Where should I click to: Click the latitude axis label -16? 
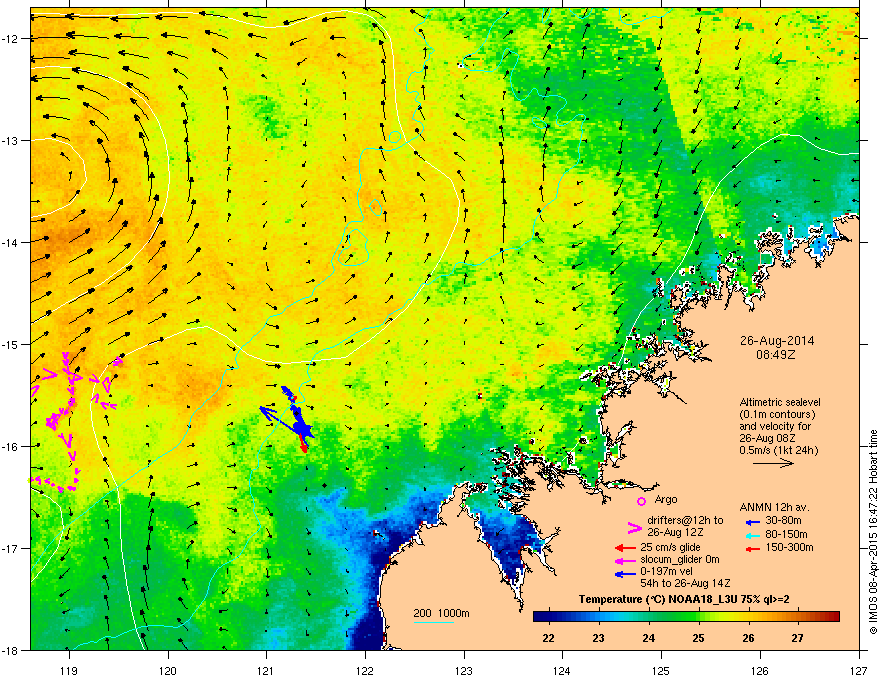tap(11, 447)
